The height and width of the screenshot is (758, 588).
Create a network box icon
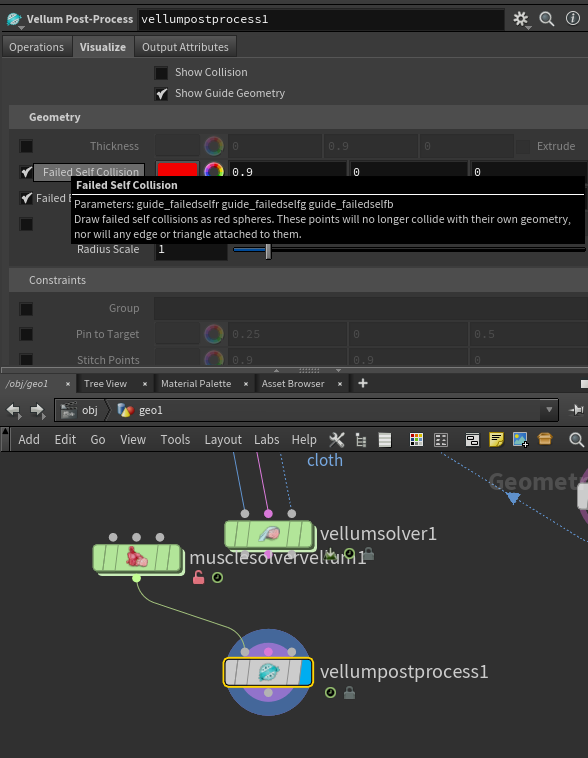(472, 439)
